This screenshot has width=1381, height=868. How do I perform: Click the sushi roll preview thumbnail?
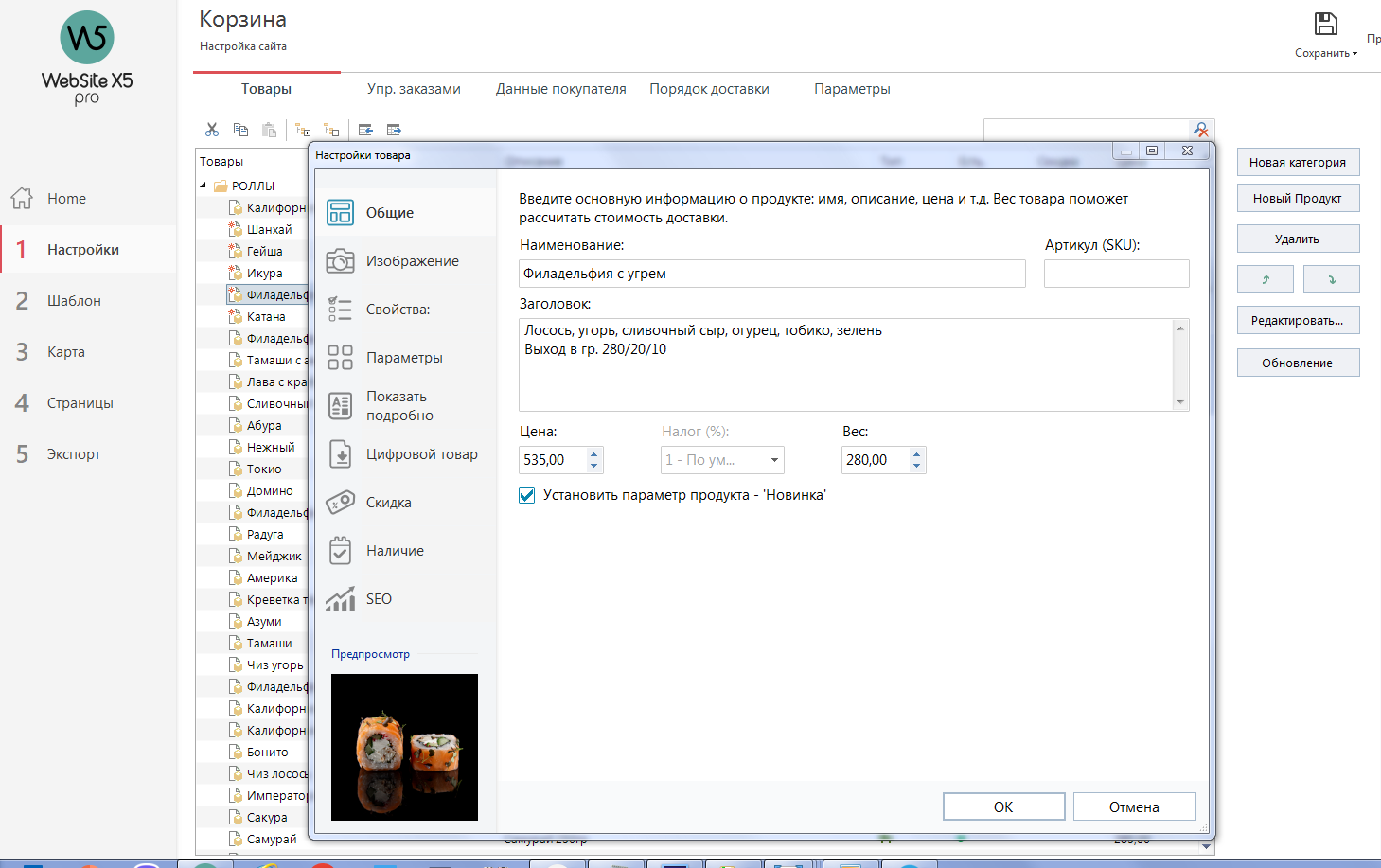(404, 747)
